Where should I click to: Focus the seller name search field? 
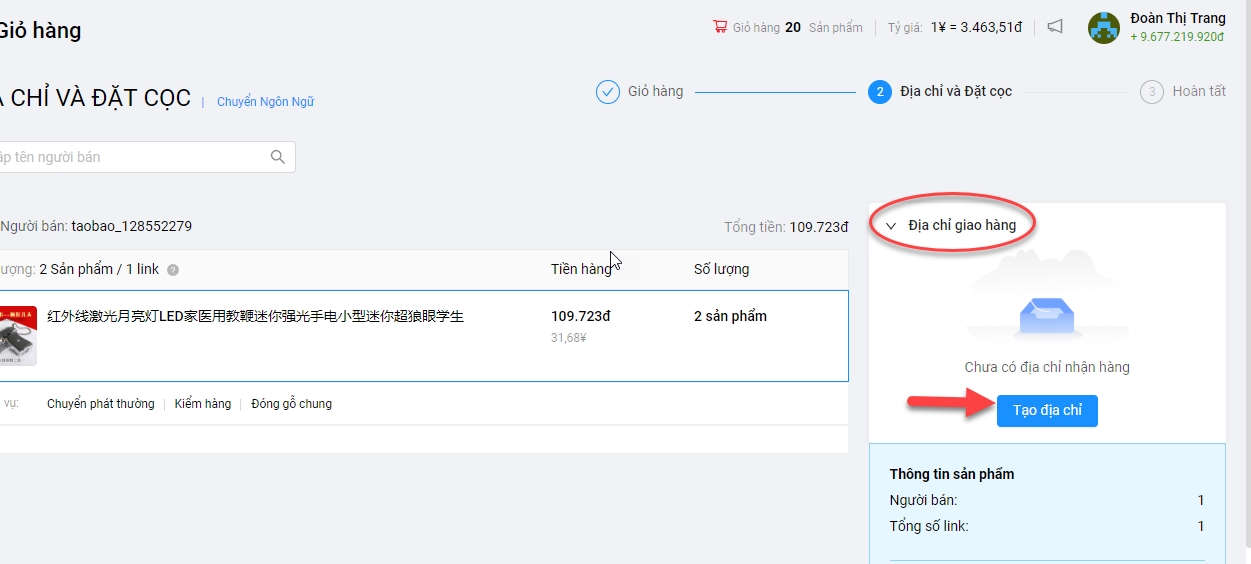coord(130,157)
